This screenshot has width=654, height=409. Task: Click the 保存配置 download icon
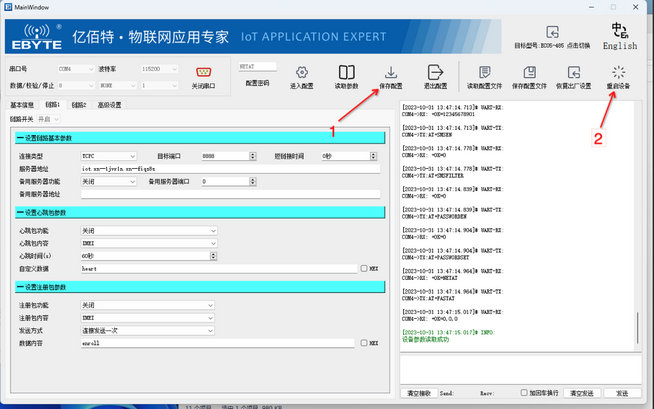(x=391, y=73)
